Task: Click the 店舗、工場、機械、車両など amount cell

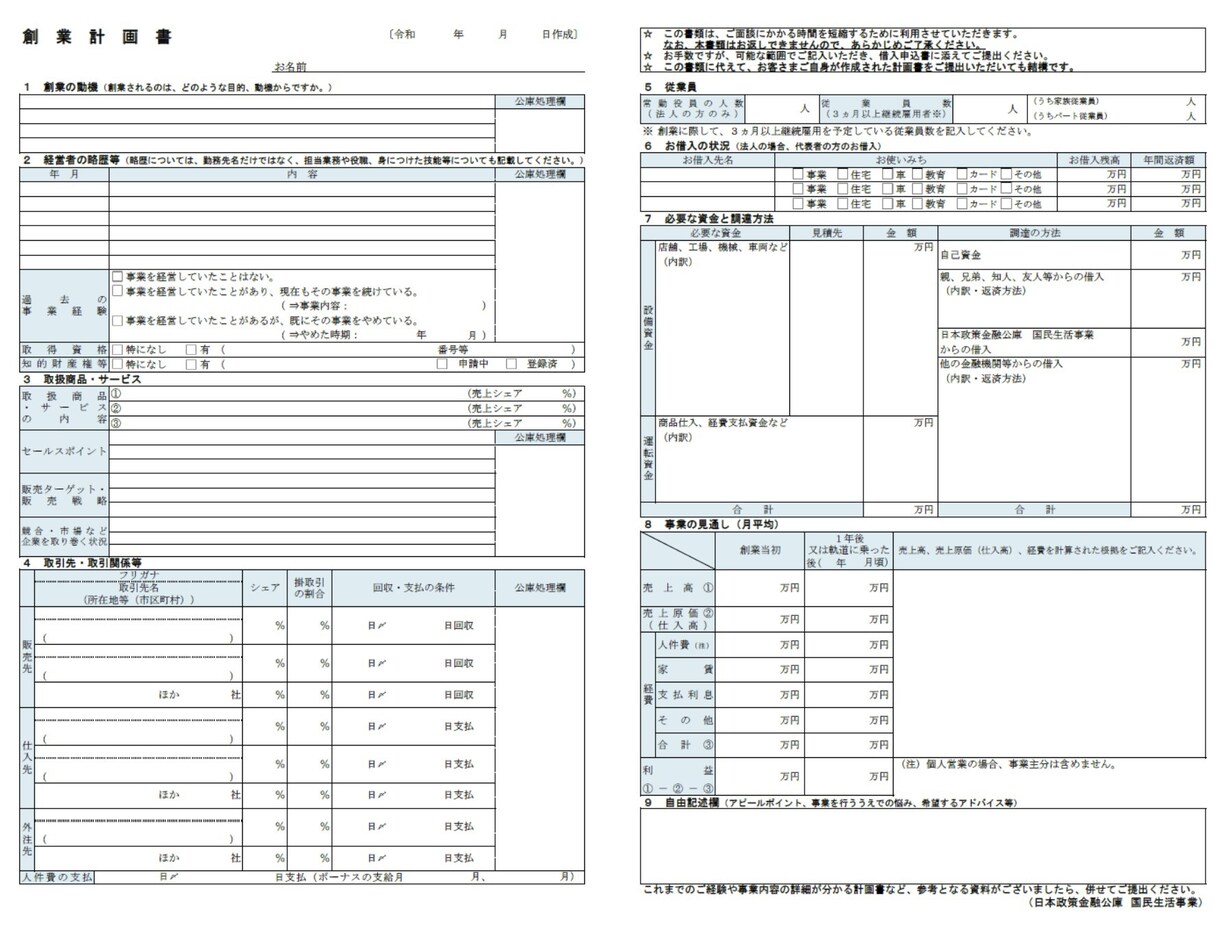Action: point(900,328)
